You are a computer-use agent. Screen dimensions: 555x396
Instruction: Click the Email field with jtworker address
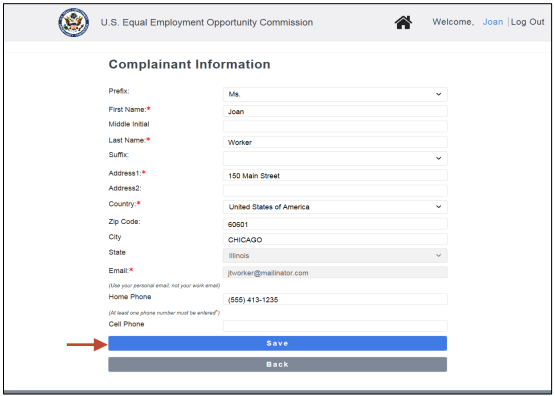pyautogui.click(x=335, y=272)
